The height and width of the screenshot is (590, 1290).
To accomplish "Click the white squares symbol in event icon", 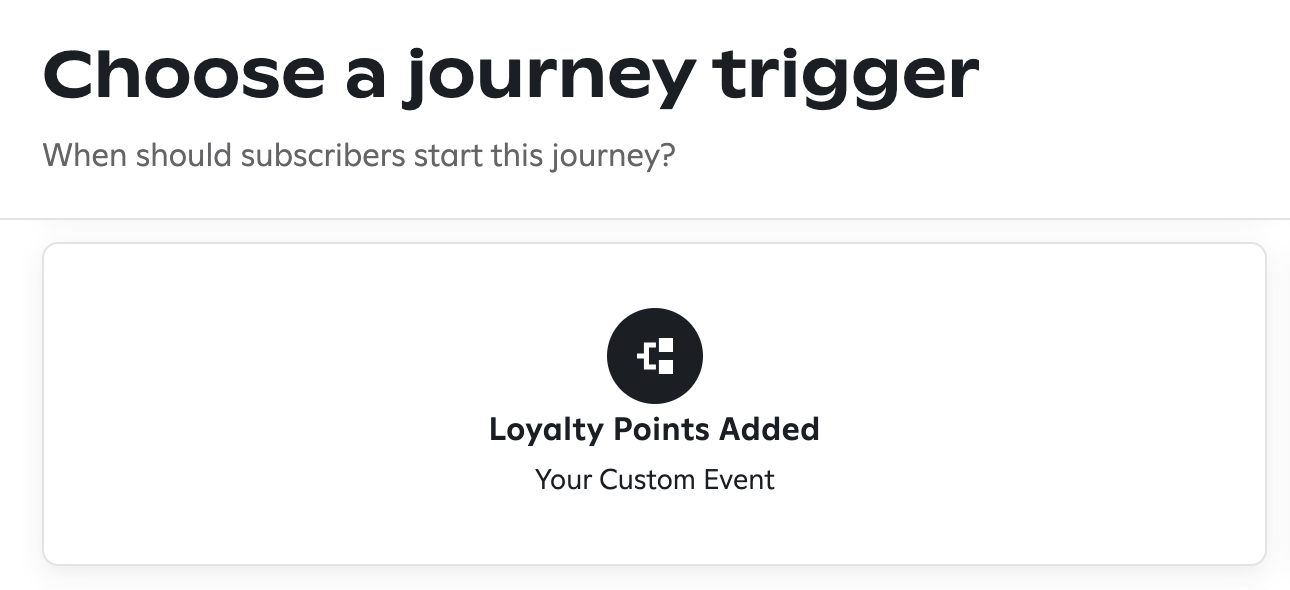I will point(655,356).
